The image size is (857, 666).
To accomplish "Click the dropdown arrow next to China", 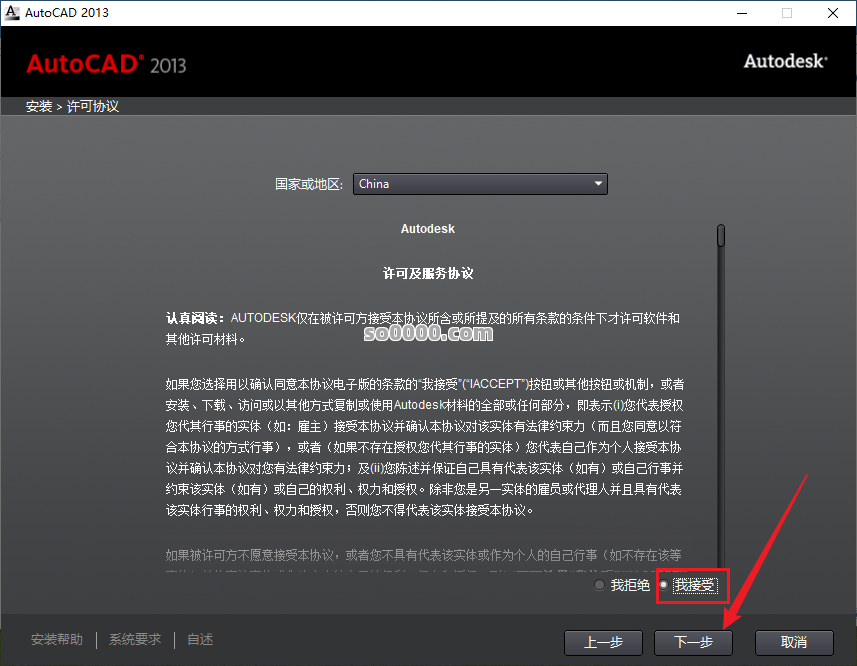I will click(597, 184).
